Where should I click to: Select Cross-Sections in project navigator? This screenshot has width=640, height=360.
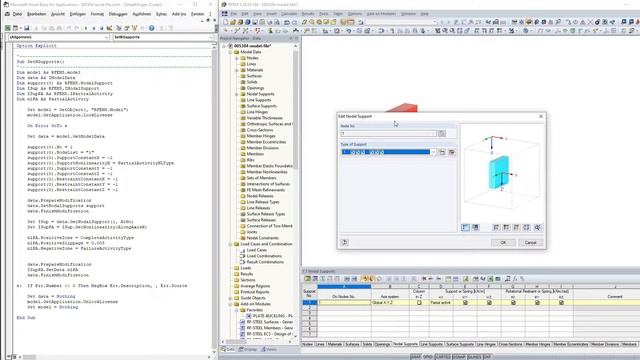pyautogui.click(x=260, y=130)
